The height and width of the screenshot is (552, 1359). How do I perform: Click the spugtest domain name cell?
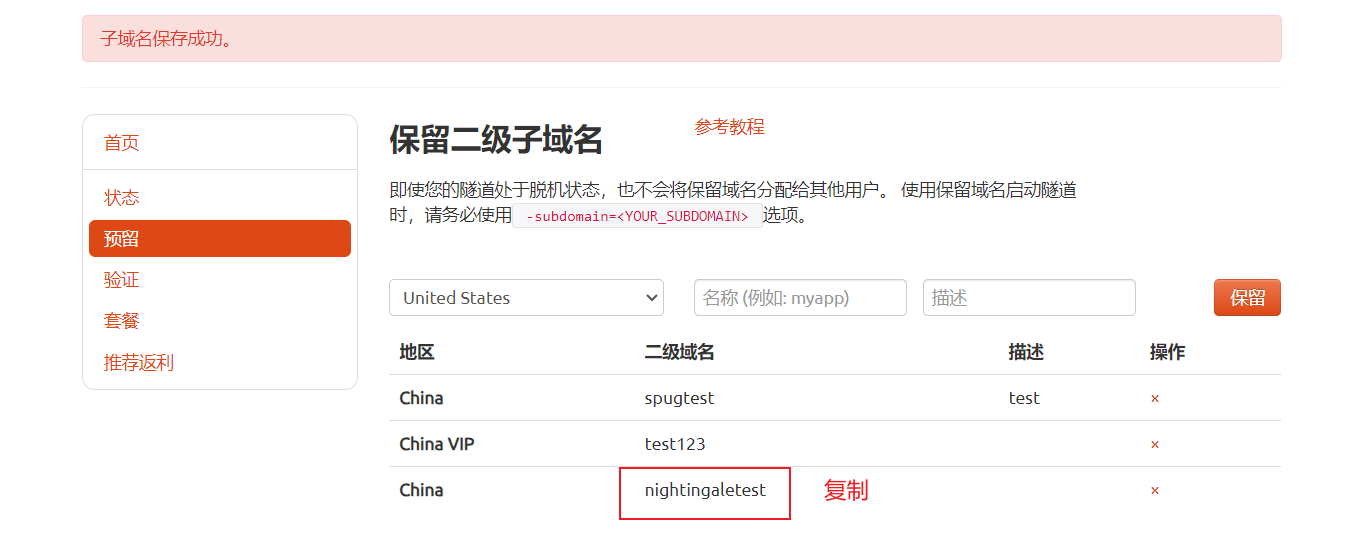(x=680, y=398)
